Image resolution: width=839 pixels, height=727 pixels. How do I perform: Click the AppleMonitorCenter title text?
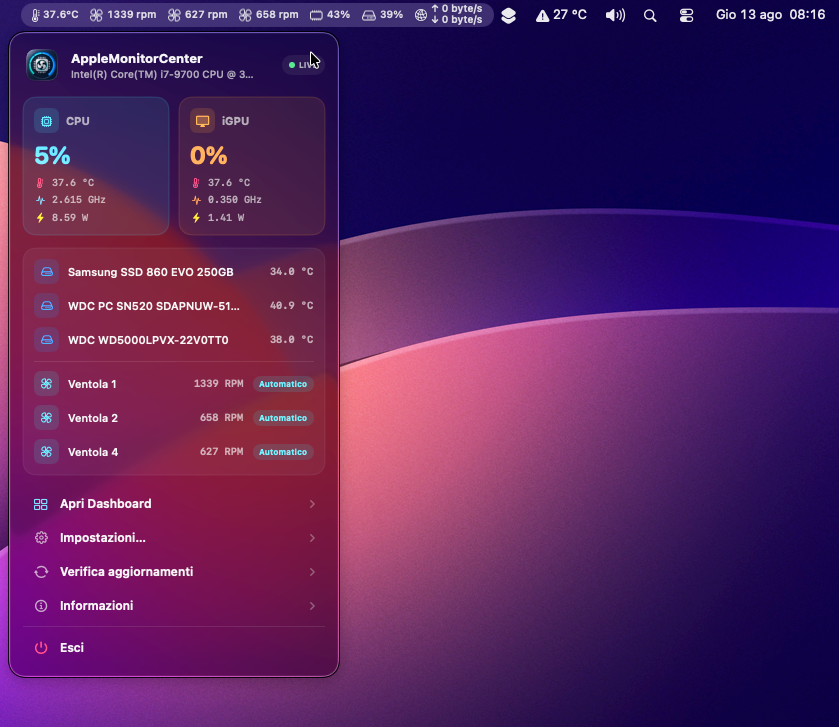point(137,58)
